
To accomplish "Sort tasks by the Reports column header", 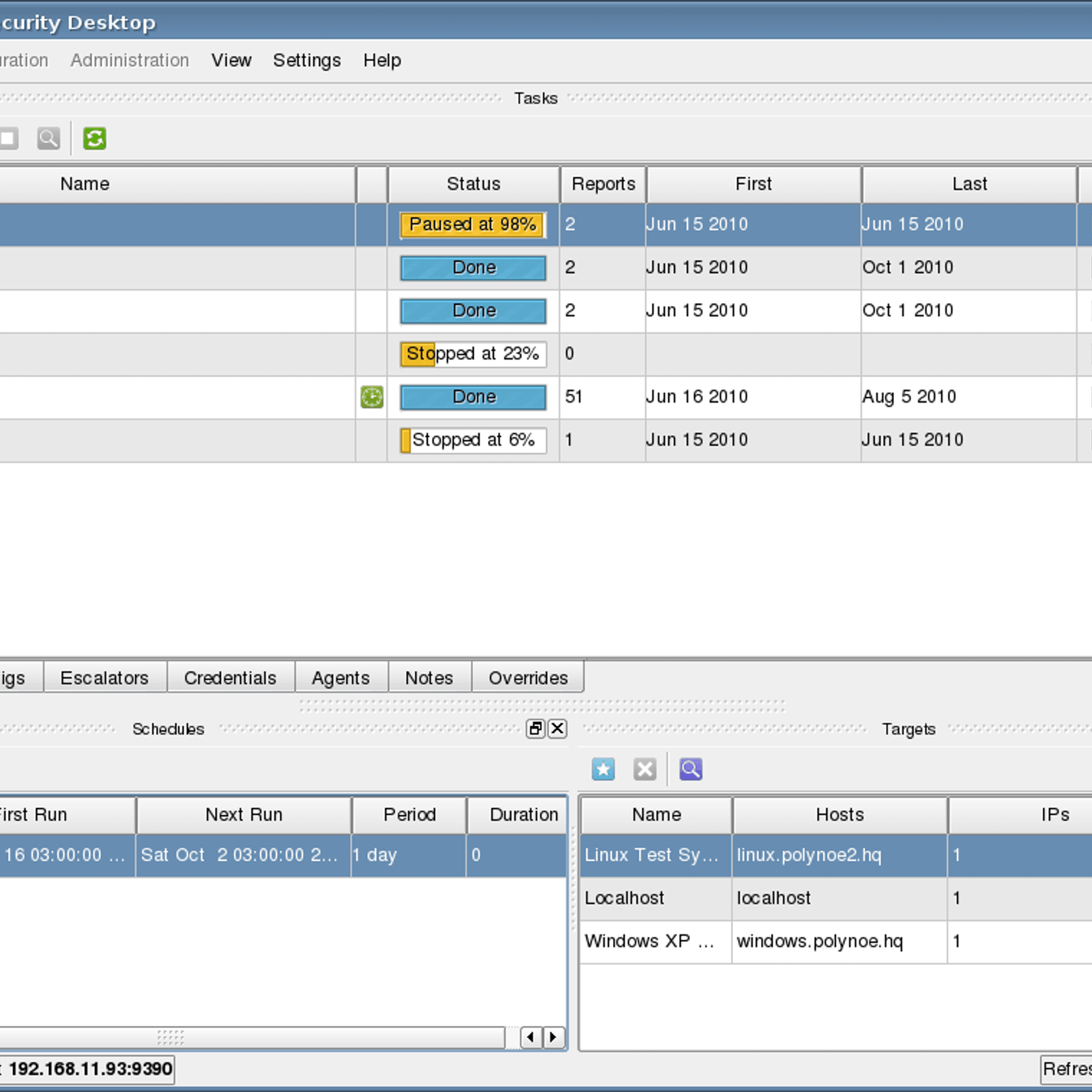I will 603,184.
